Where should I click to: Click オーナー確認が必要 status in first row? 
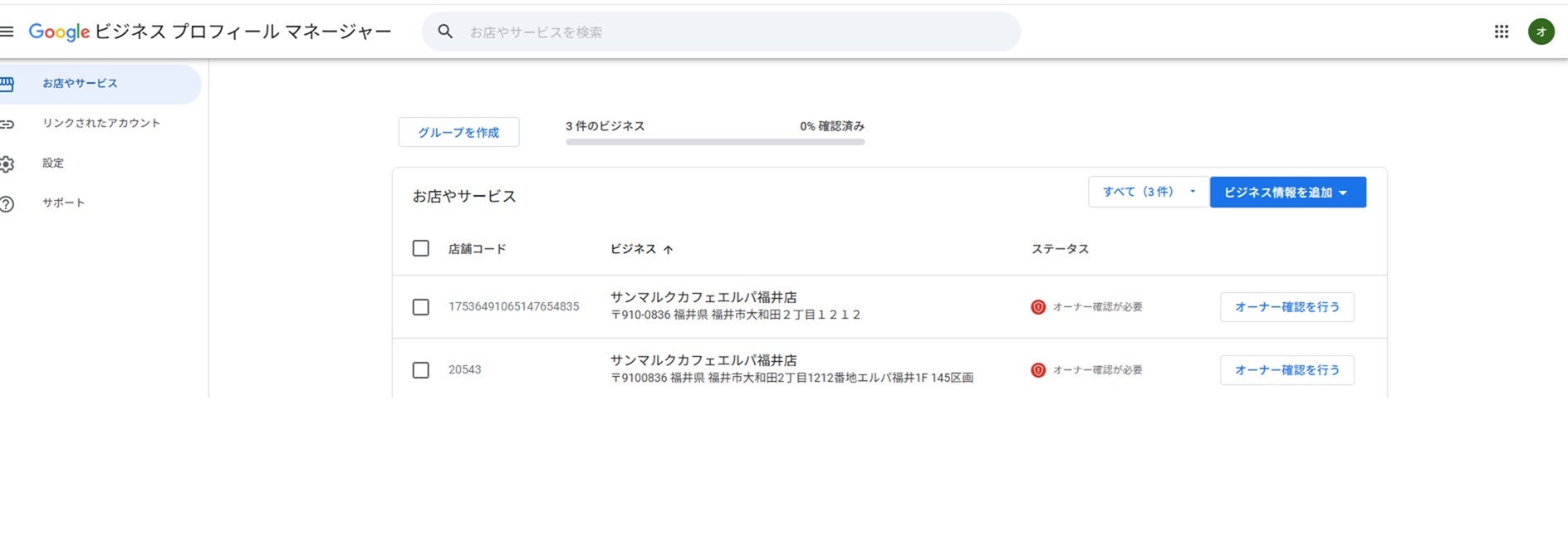click(1097, 307)
